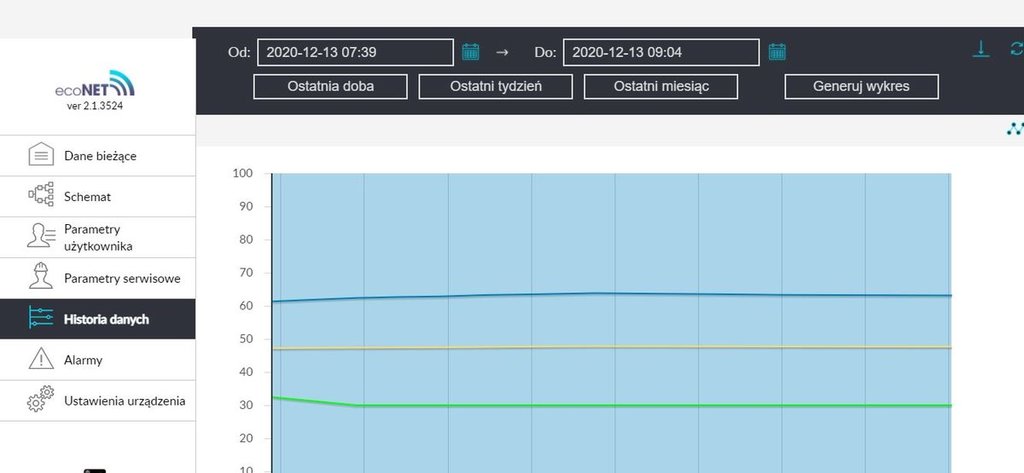The width and height of the screenshot is (1024, 473).
Task: Click the Alarmy warning triangle icon
Action: 40,360
